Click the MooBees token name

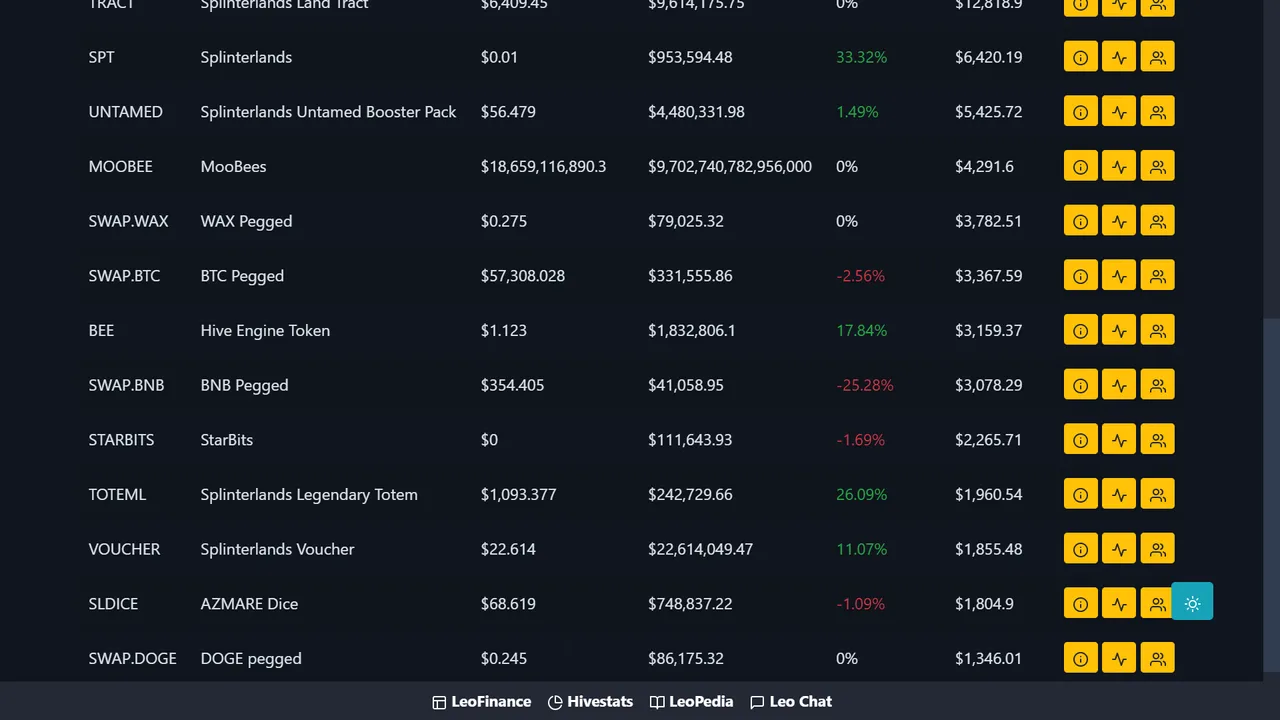click(x=233, y=167)
